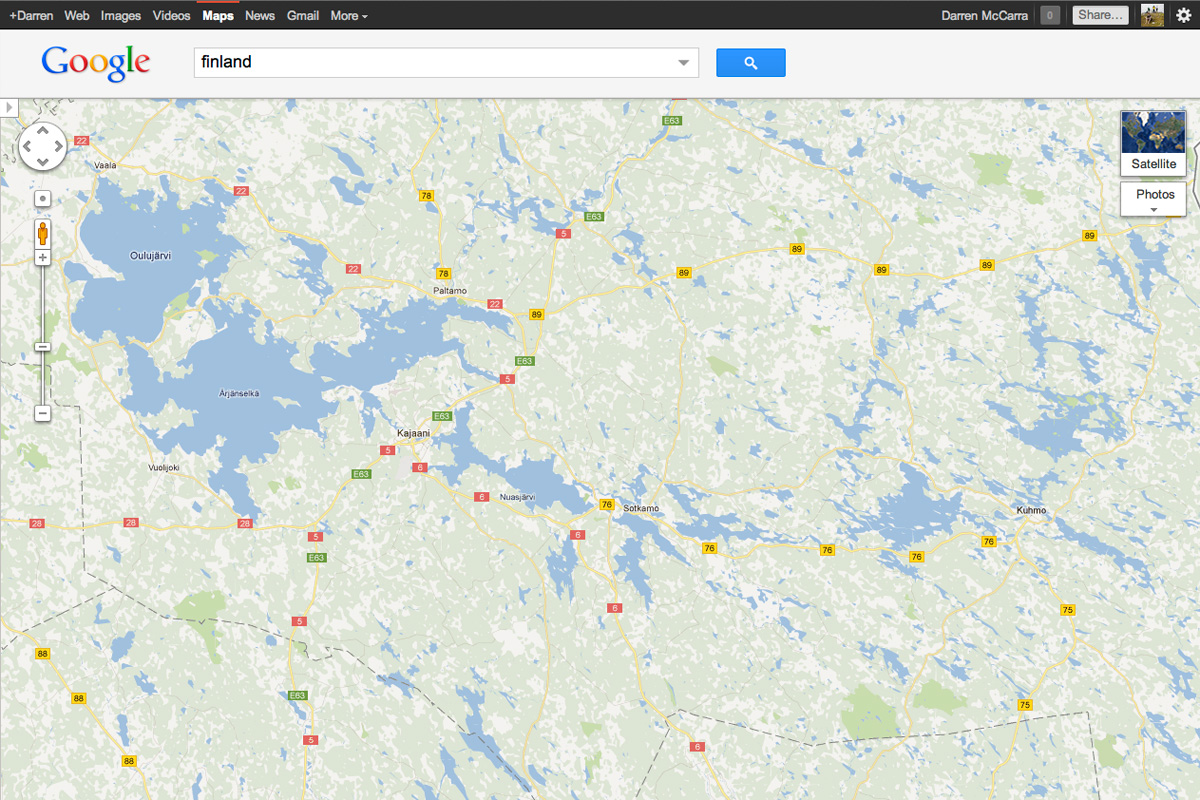Grab the Street View pegman icon

coord(42,234)
